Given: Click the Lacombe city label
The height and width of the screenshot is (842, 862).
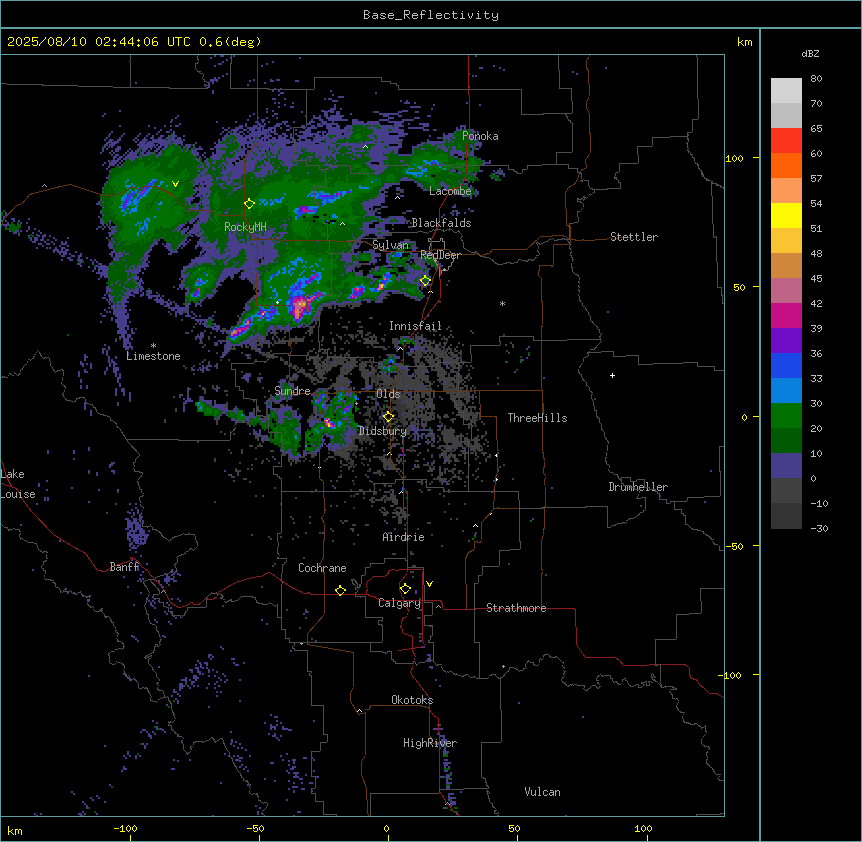Looking at the screenshot, I should point(450,191).
